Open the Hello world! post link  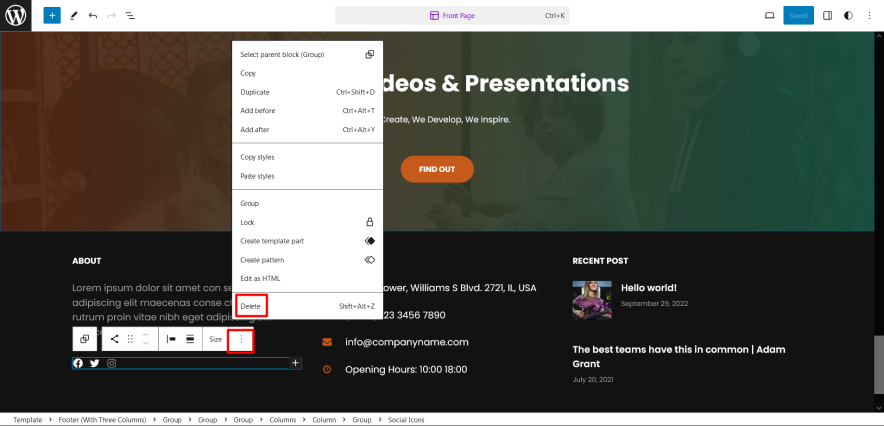click(x=648, y=288)
